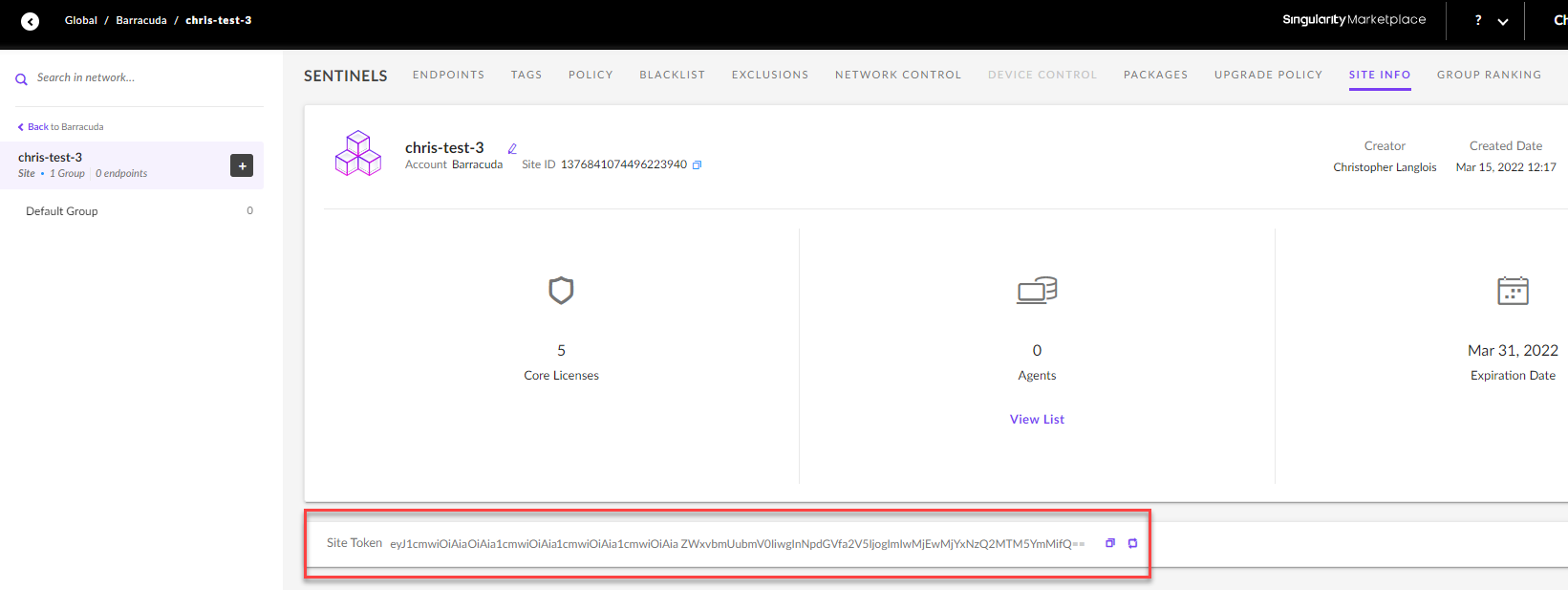Select Default Group in sidebar
The height and width of the screenshot is (590, 1568).
[x=62, y=211]
